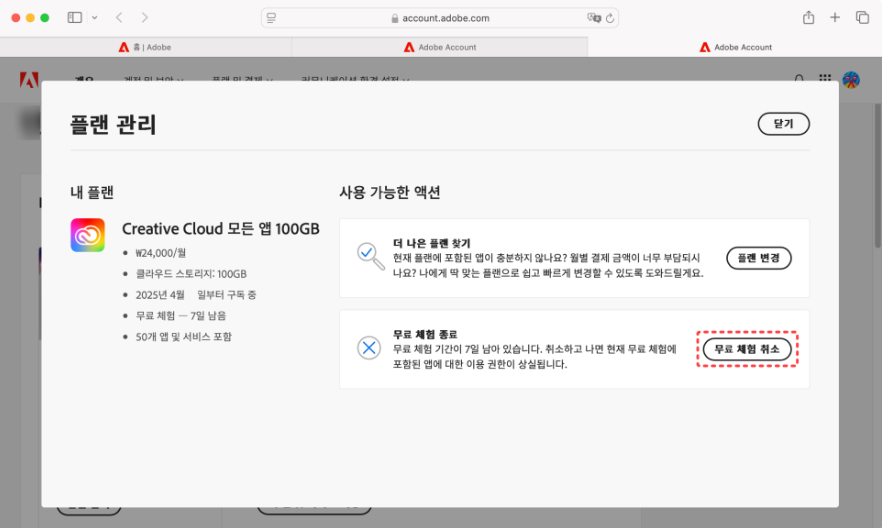
Task: Click the 내 플랜 heading
Action: point(92,192)
